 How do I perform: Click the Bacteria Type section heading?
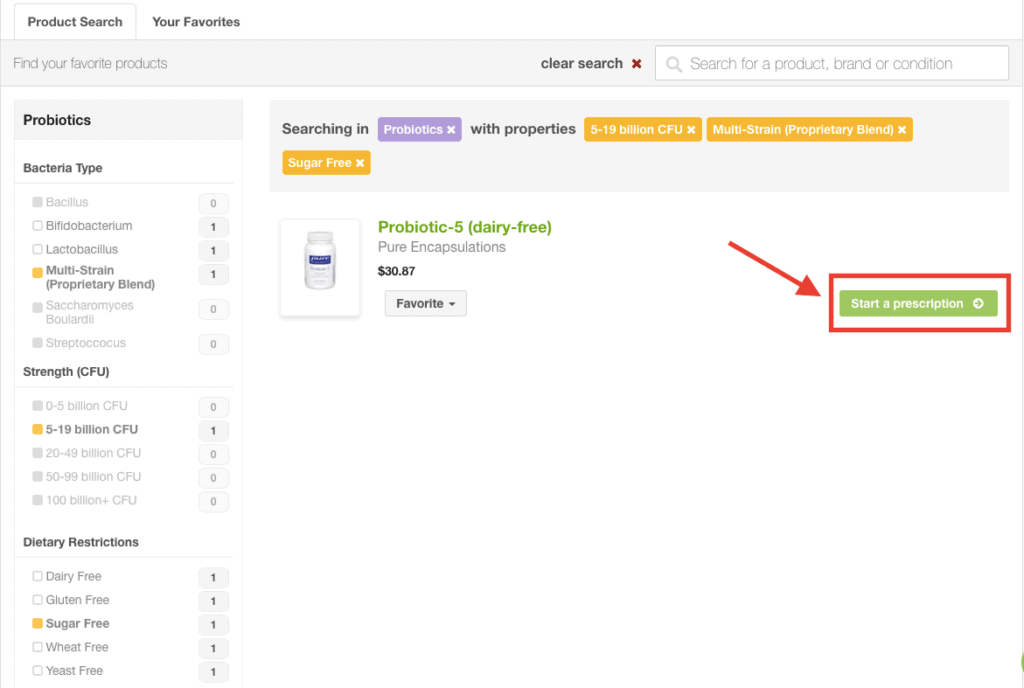pyautogui.click(x=63, y=168)
